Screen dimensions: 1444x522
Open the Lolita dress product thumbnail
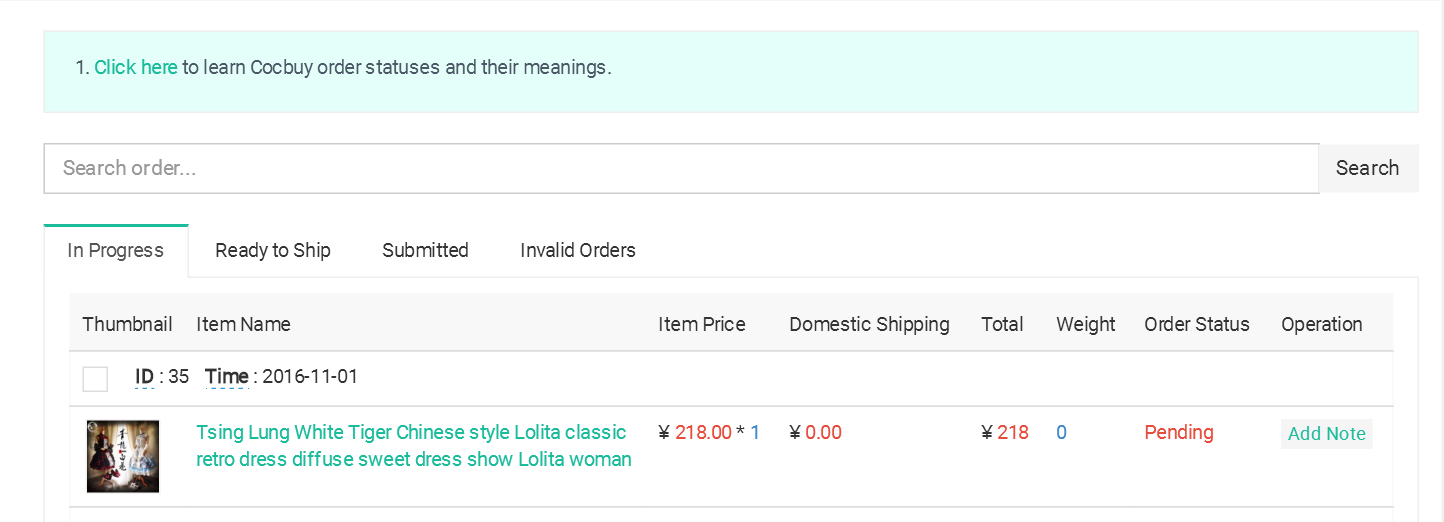(x=123, y=456)
